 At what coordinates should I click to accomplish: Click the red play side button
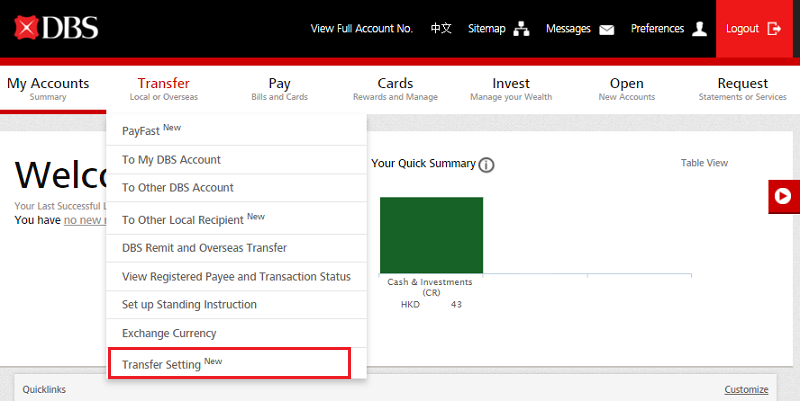(x=783, y=197)
